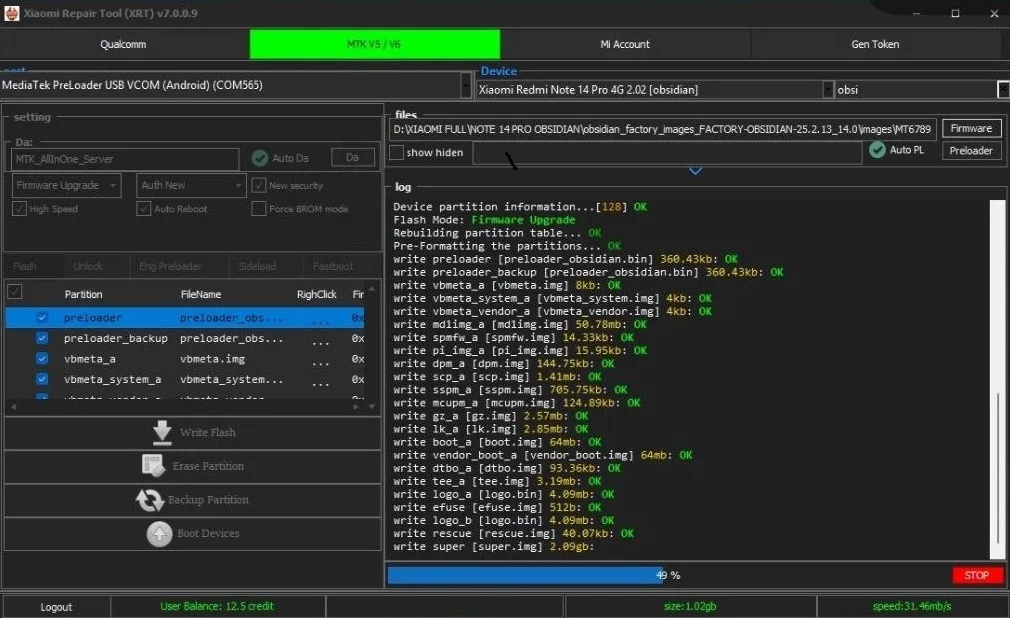Toggle the New security checkbox
Screen dimensions: 1010x618
(259, 186)
